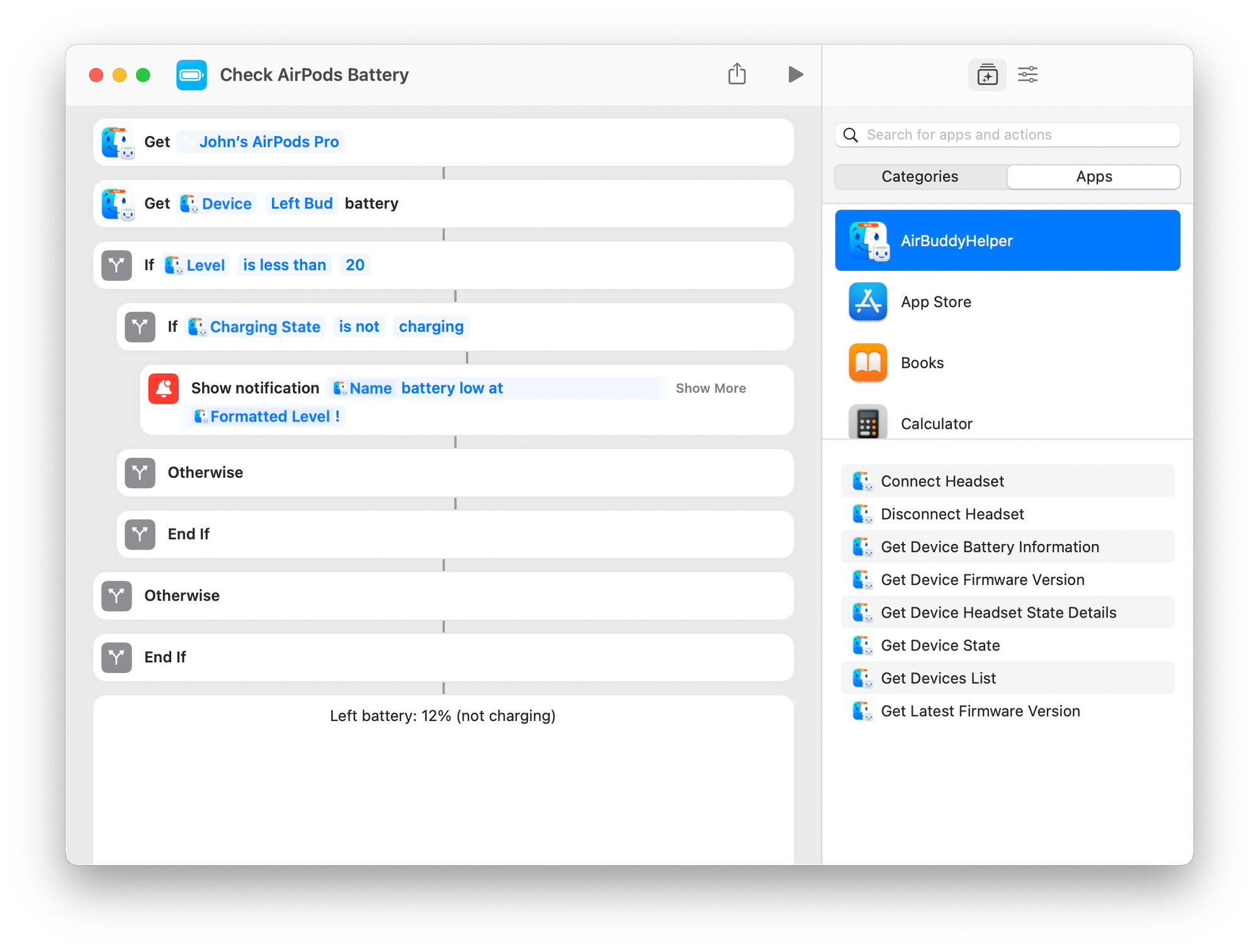Switch to the Apps tab
1259x952 pixels.
[x=1093, y=177]
